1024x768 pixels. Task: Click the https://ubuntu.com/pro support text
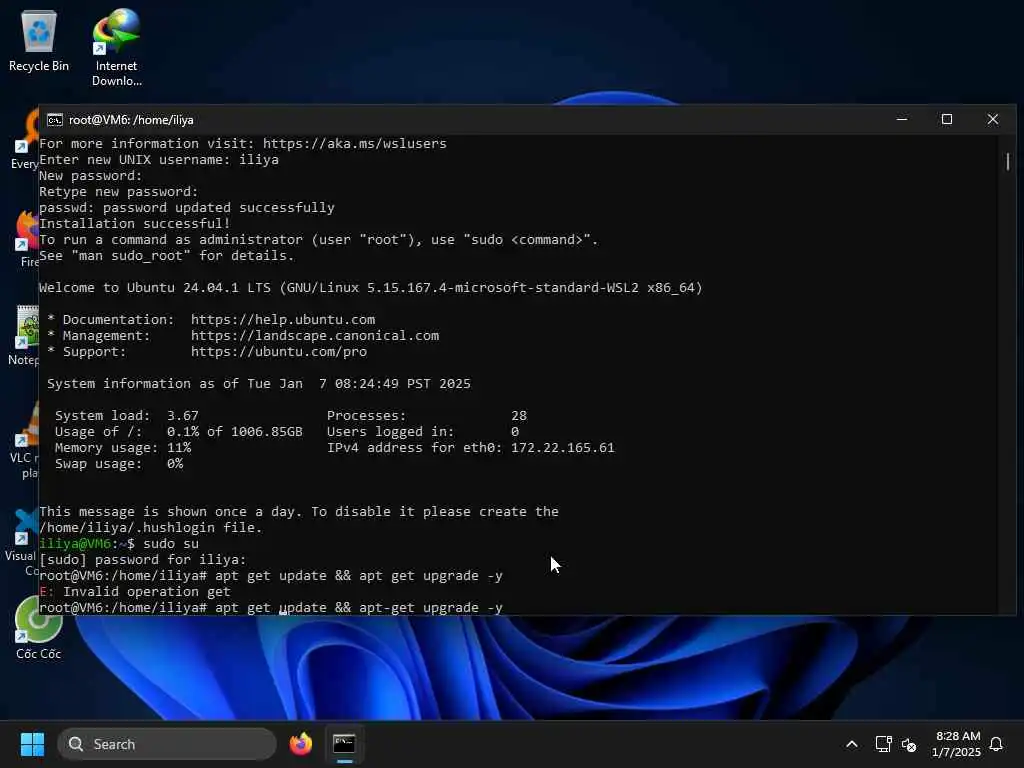279,351
